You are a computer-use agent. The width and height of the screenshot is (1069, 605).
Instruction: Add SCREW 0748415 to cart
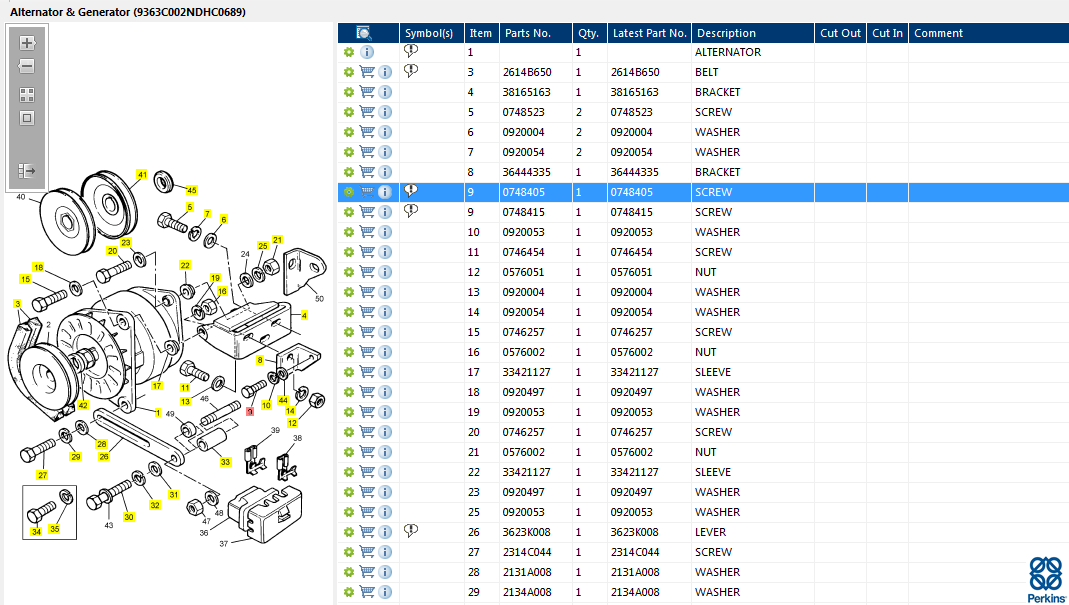click(367, 212)
